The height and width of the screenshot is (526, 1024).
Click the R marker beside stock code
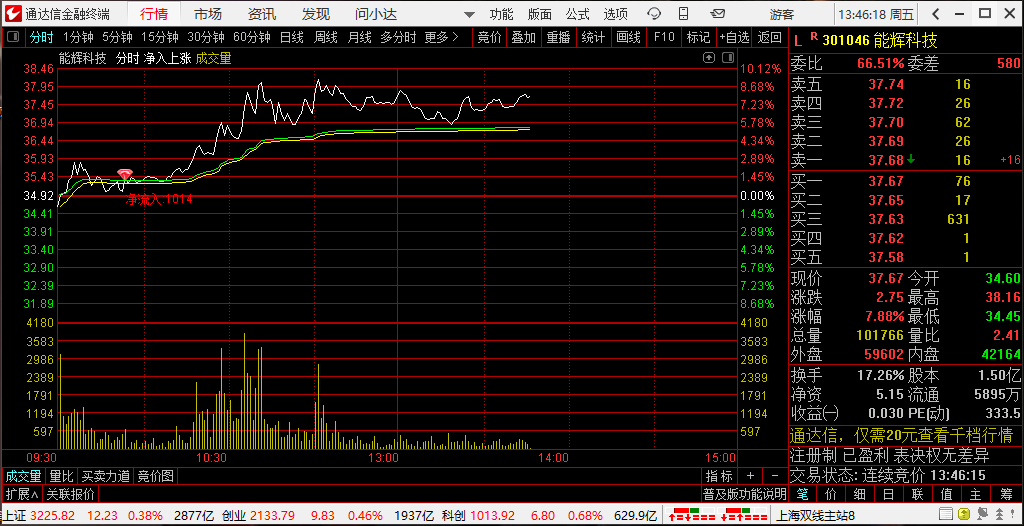(814, 38)
